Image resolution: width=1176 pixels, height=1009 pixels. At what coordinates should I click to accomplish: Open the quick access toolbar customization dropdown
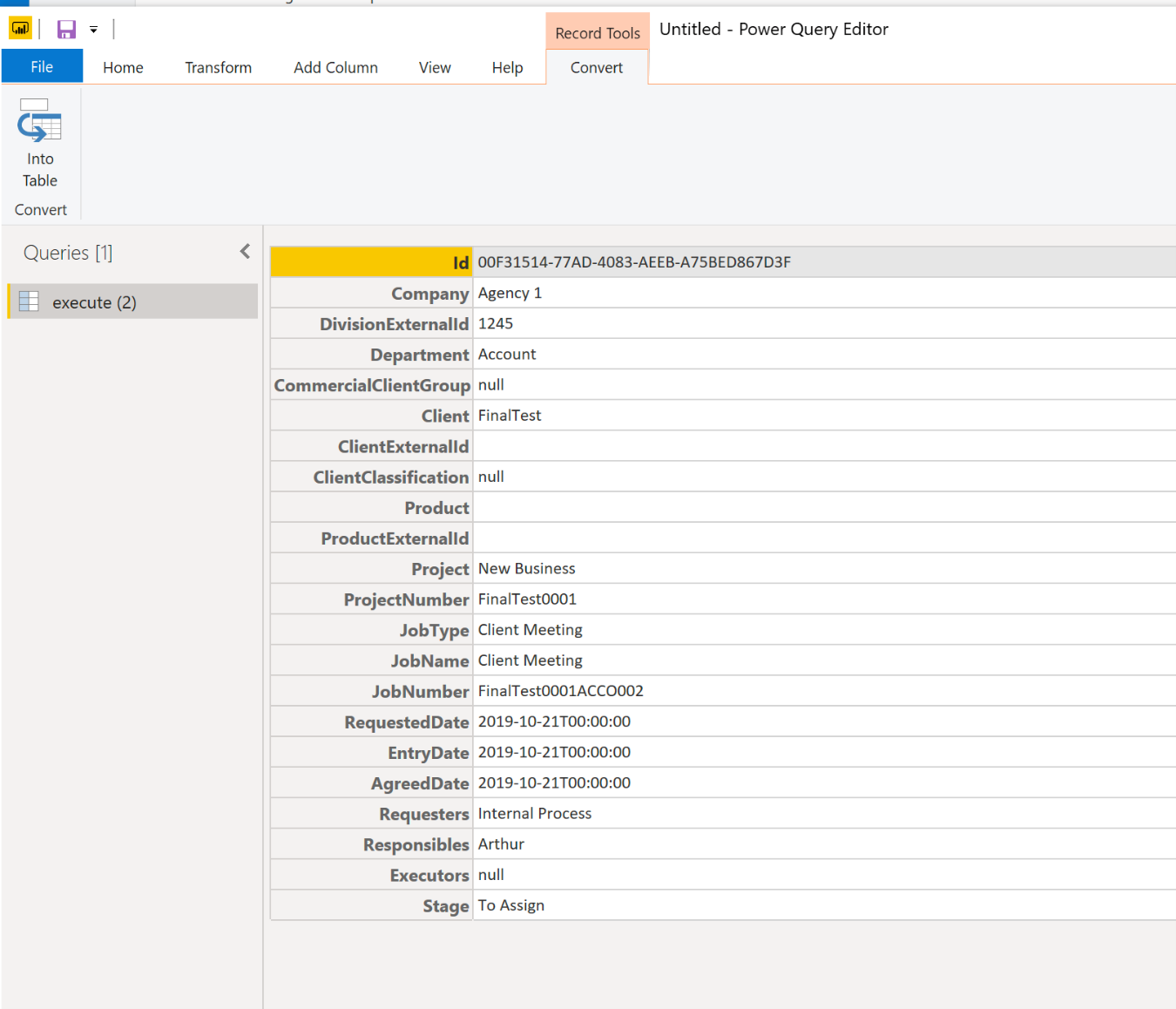[93, 28]
